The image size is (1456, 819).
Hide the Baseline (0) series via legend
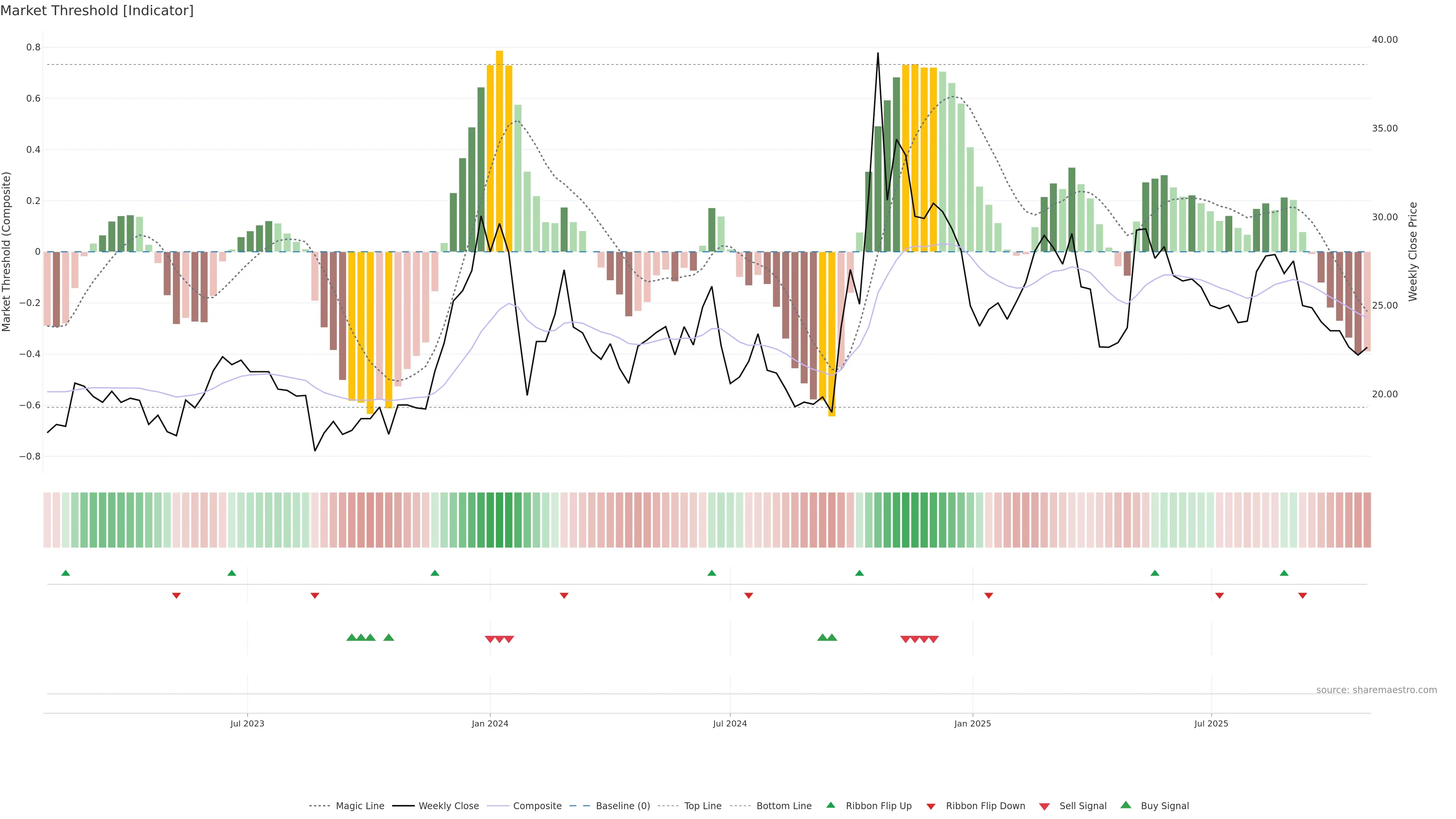pos(623,806)
